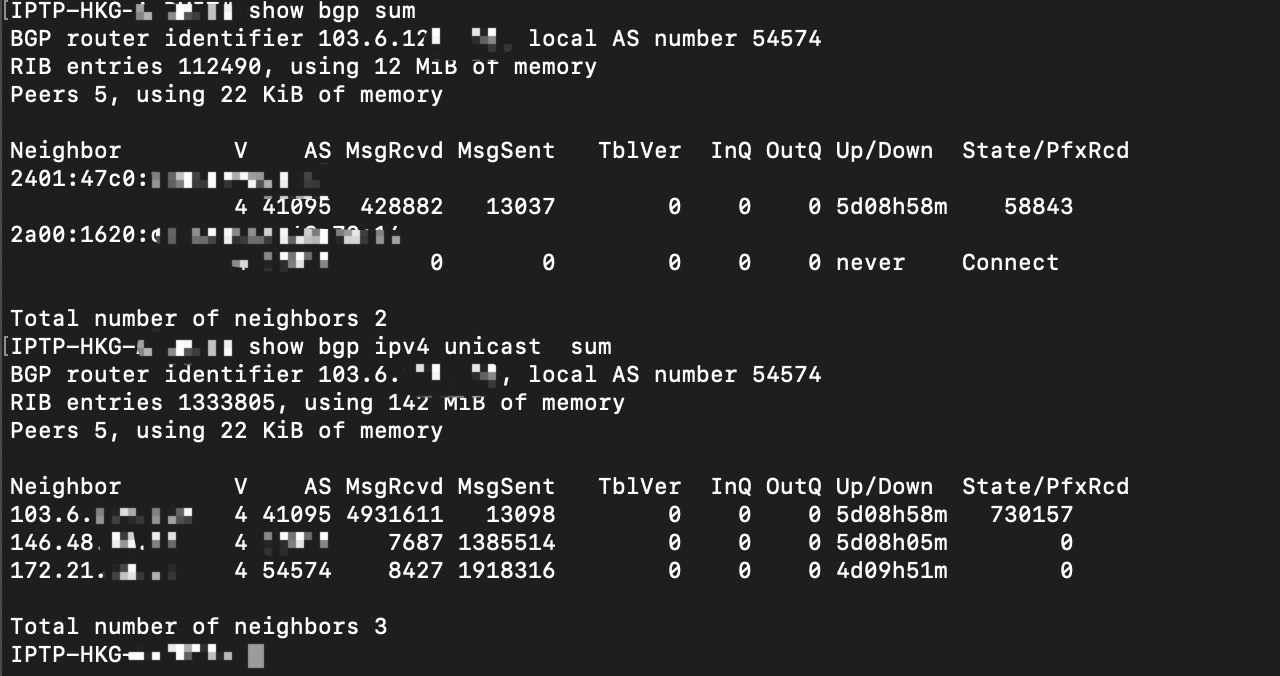Click the received prefix count 730157
The image size is (1280, 676).
click(x=1031, y=515)
